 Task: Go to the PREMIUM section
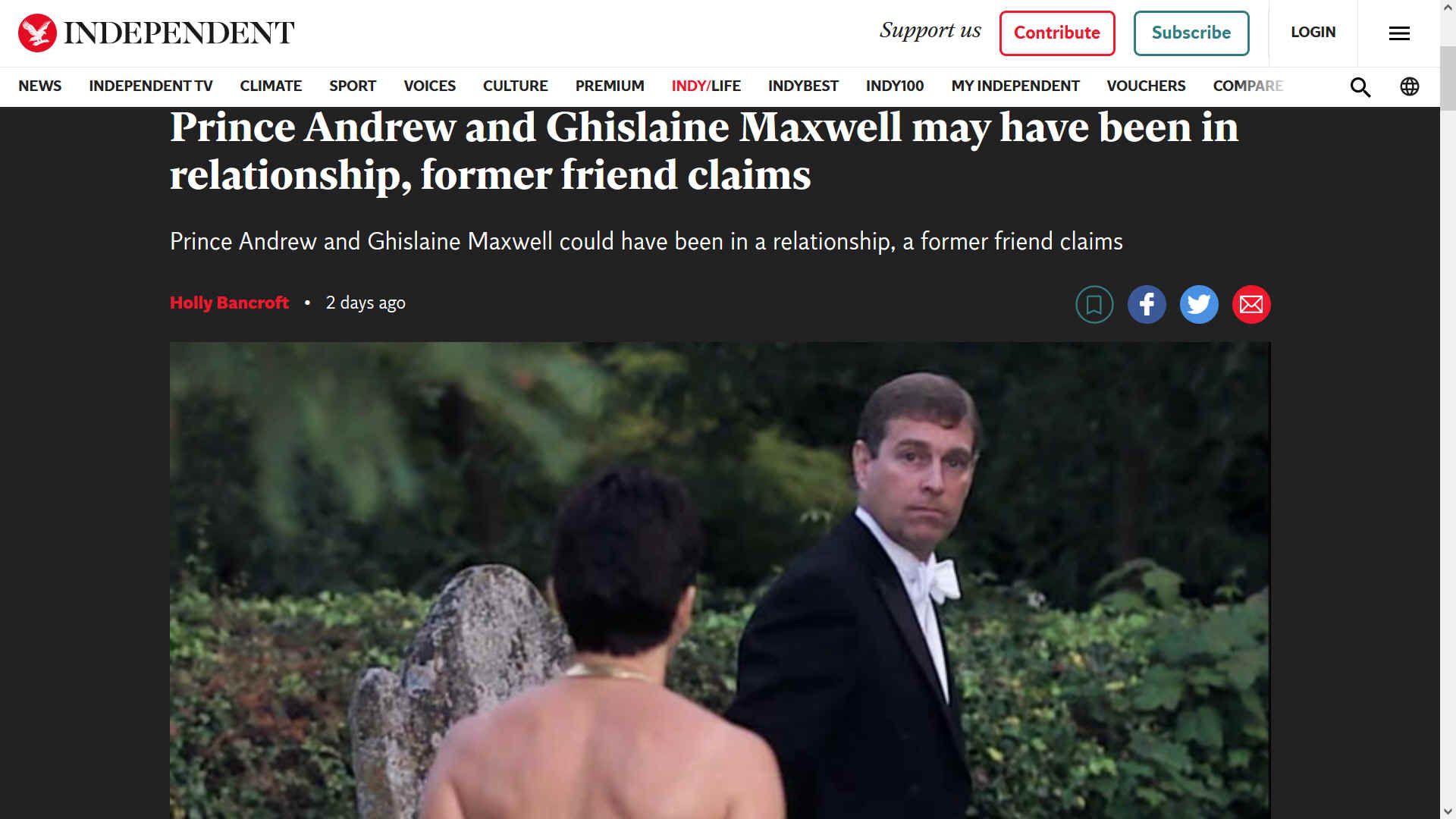[x=610, y=86]
